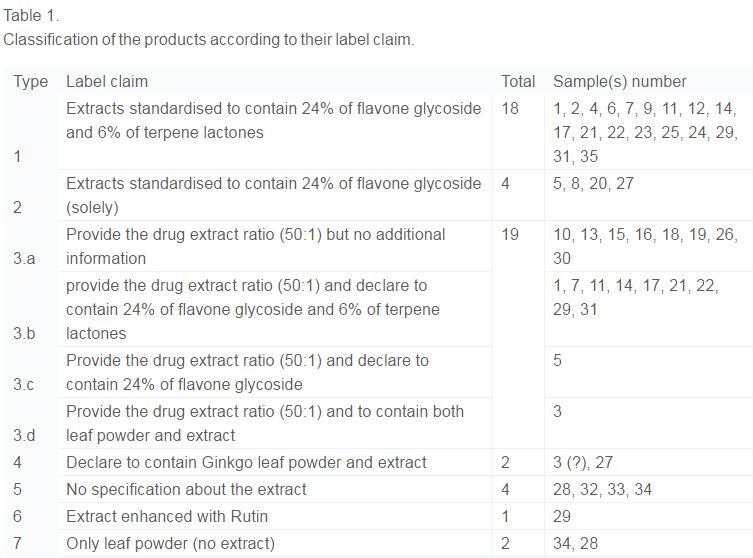Select the total cell showing 18
Image resolution: width=753 pixels, height=558 pixels.
(x=510, y=108)
